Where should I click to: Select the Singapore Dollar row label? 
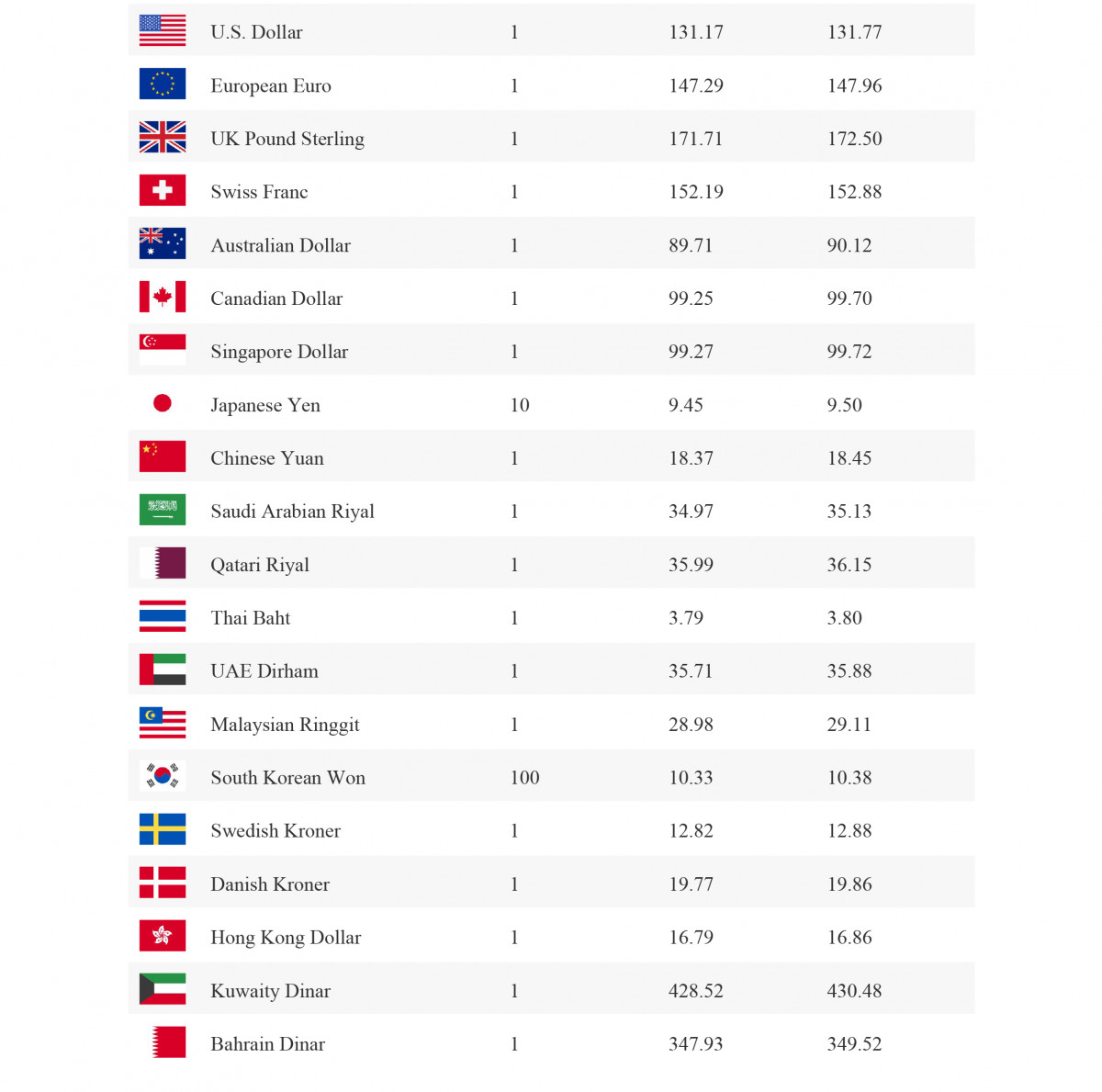click(279, 352)
